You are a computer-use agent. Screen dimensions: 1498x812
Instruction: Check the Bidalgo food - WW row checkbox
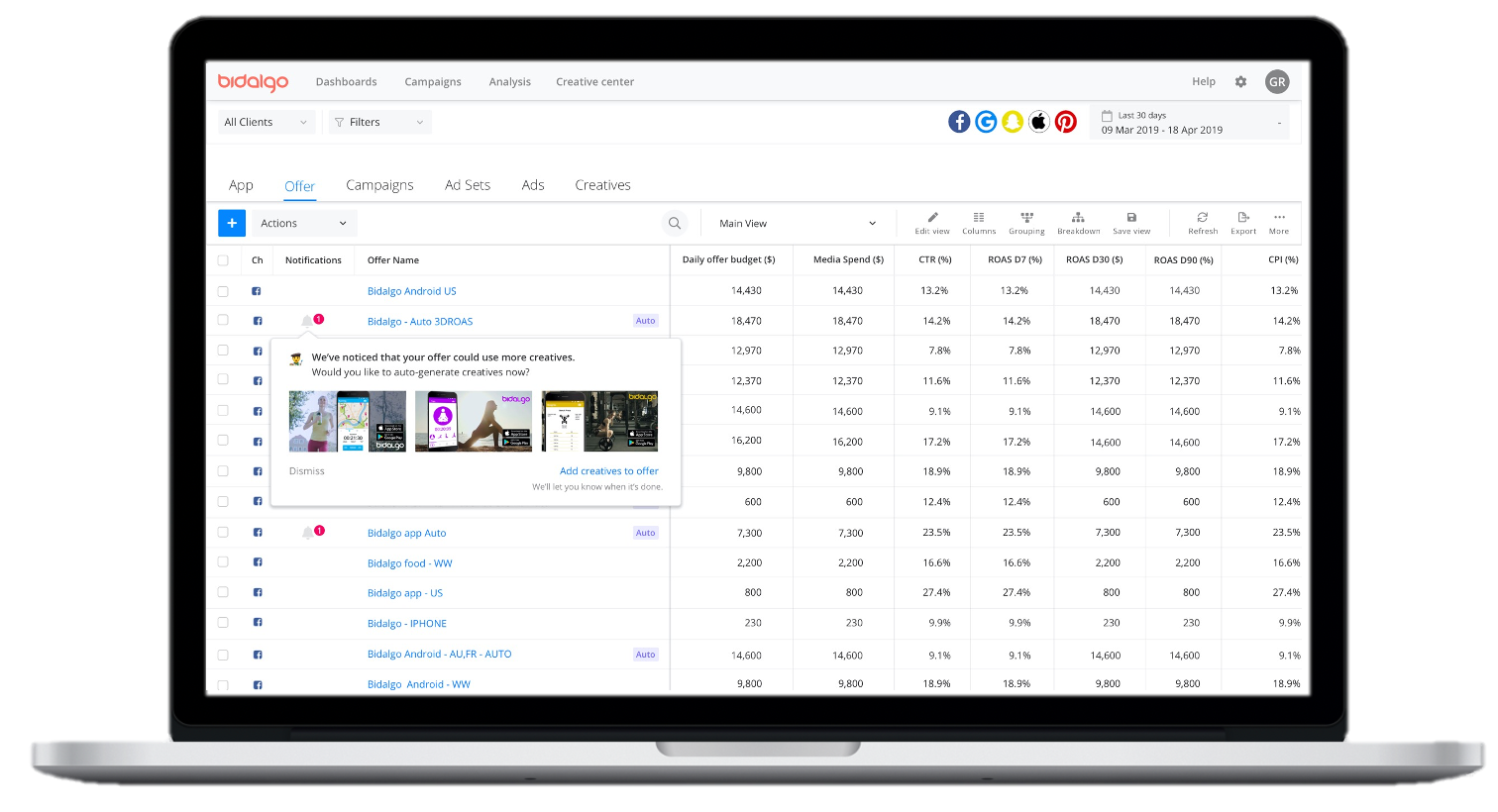(223, 561)
